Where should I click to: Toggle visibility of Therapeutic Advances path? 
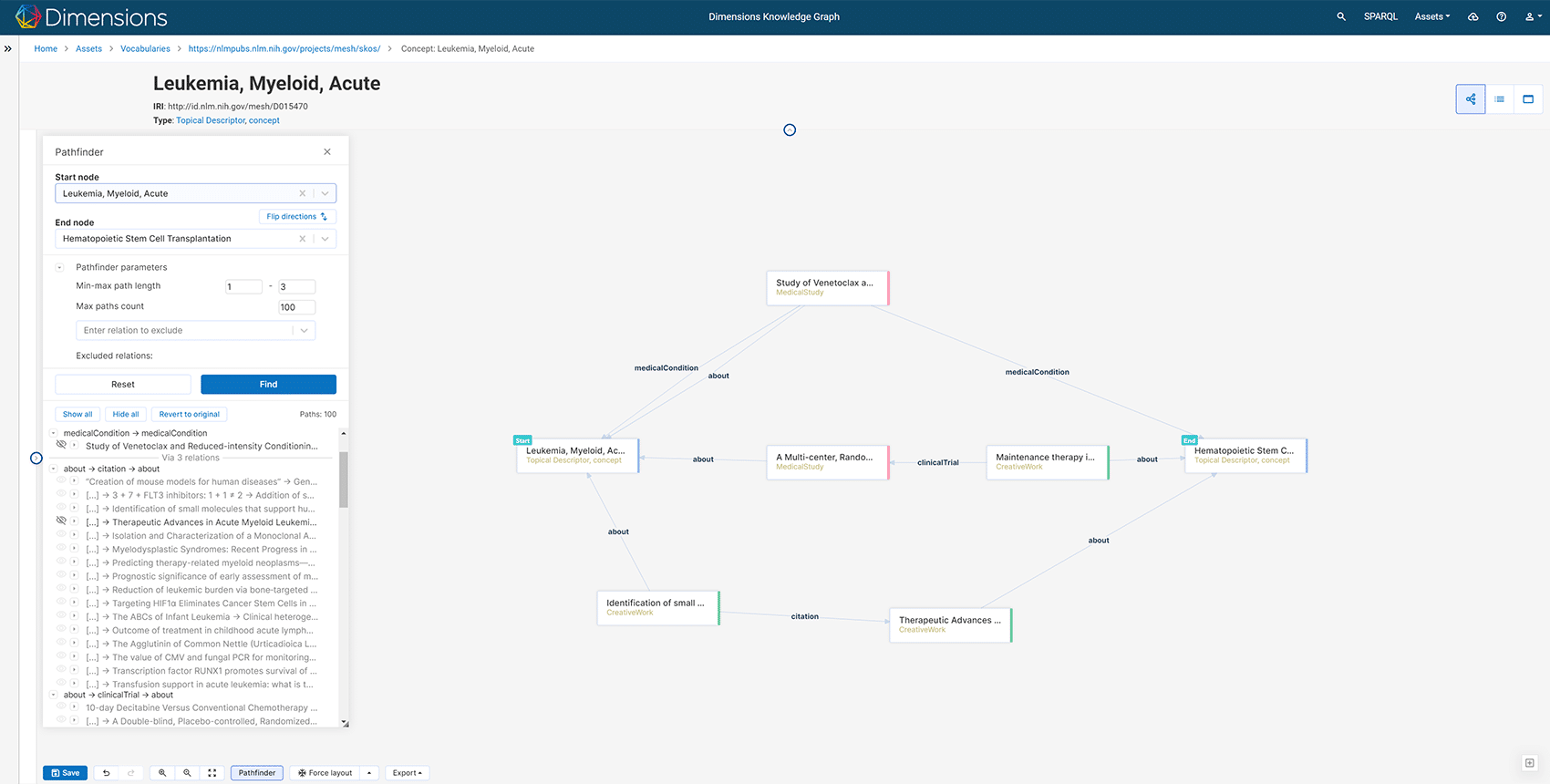[x=62, y=521]
